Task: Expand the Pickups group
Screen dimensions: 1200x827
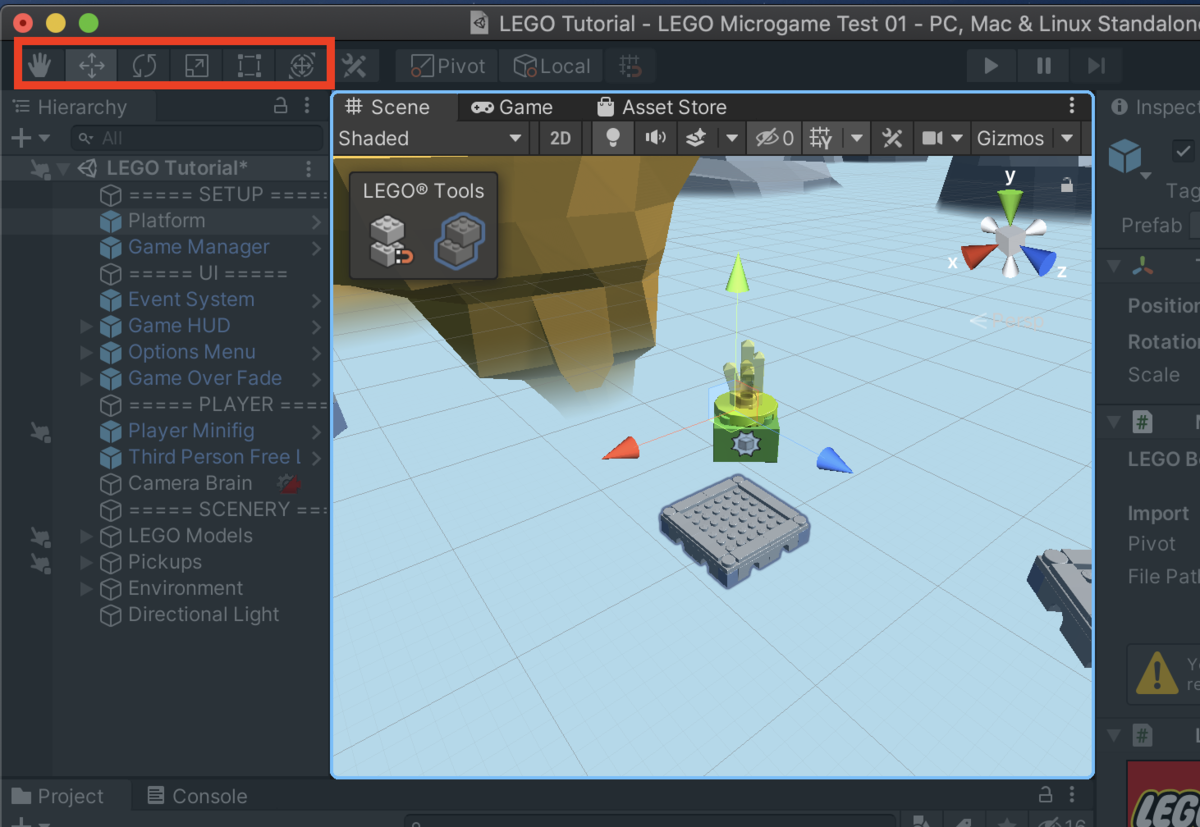Action: pos(86,562)
